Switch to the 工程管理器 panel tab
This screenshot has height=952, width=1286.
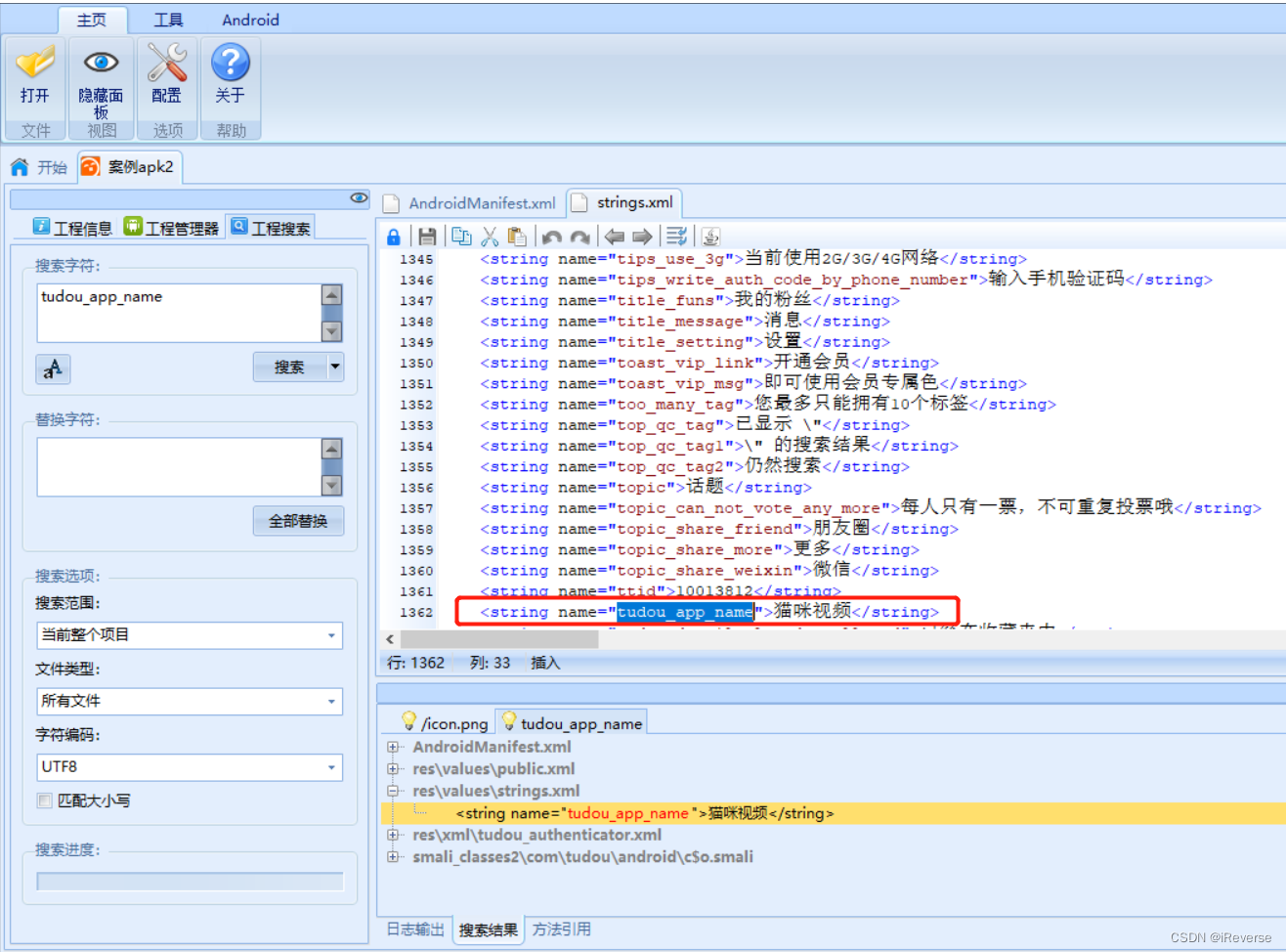tap(172, 228)
